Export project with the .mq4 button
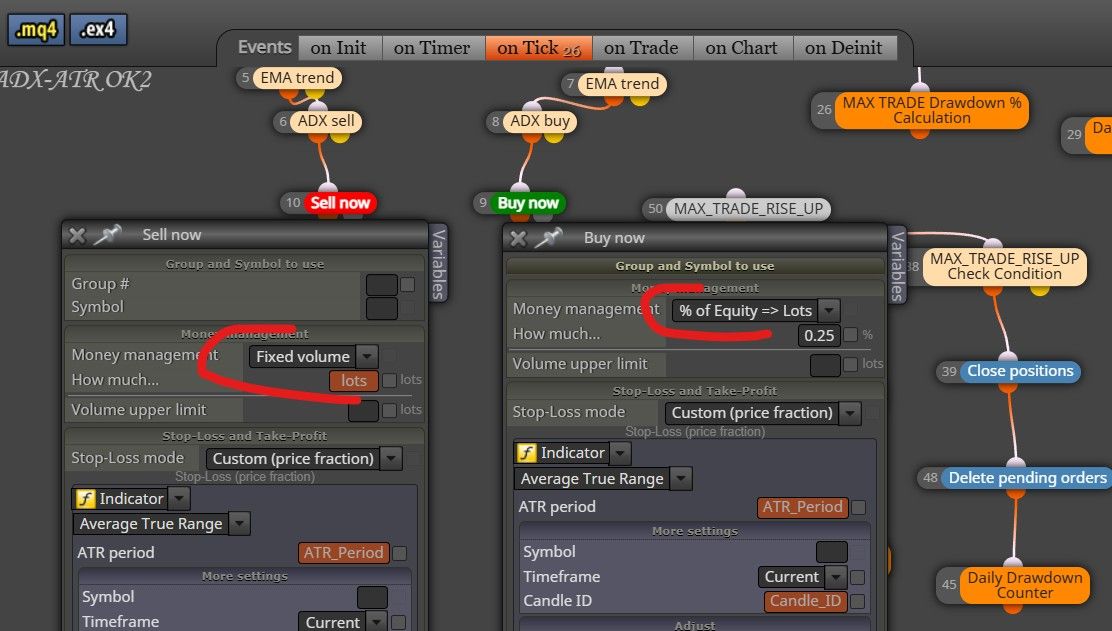This screenshot has width=1112, height=631. [35, 30]
